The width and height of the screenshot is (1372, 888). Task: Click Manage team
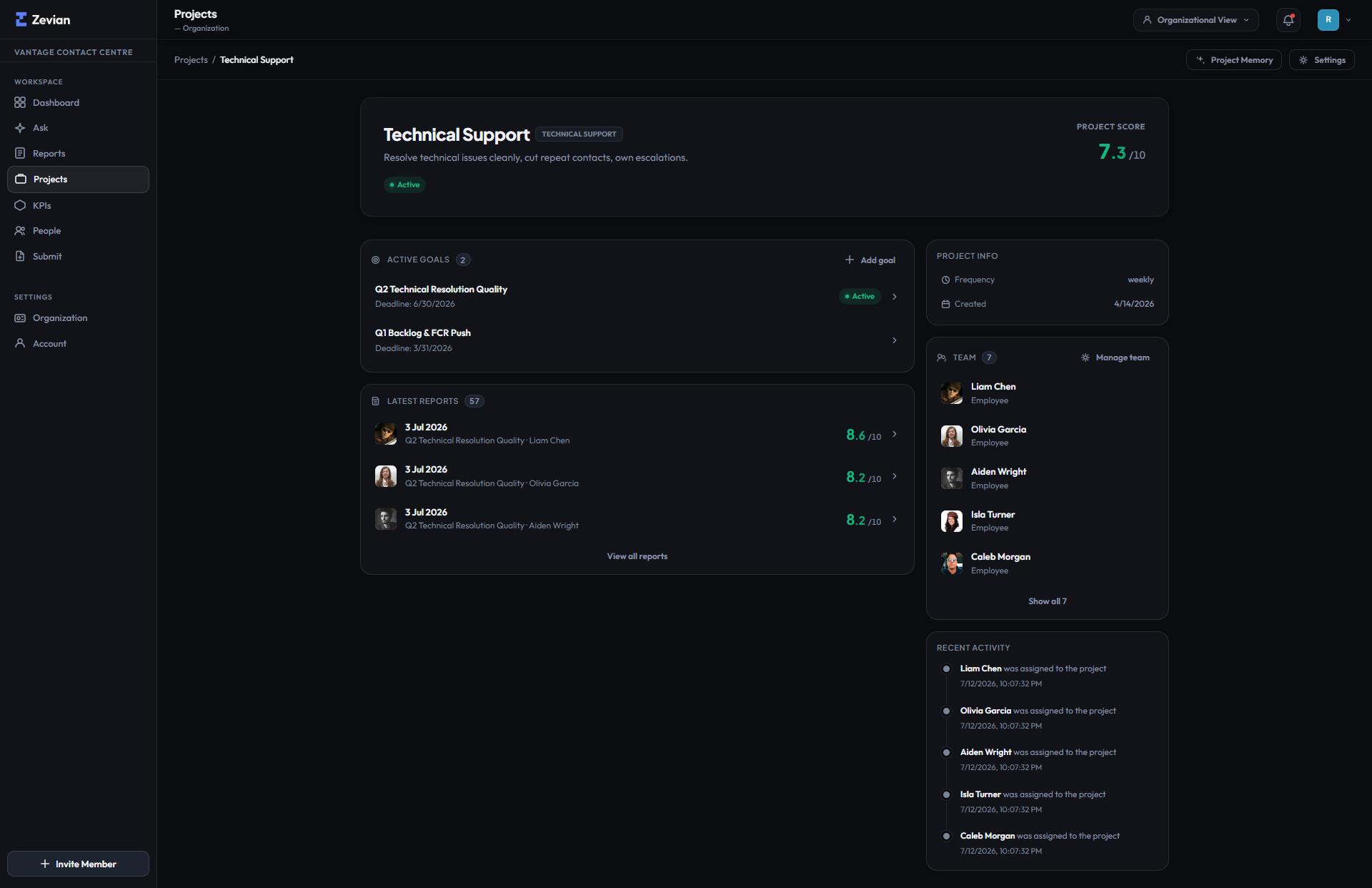(1115, 357)
